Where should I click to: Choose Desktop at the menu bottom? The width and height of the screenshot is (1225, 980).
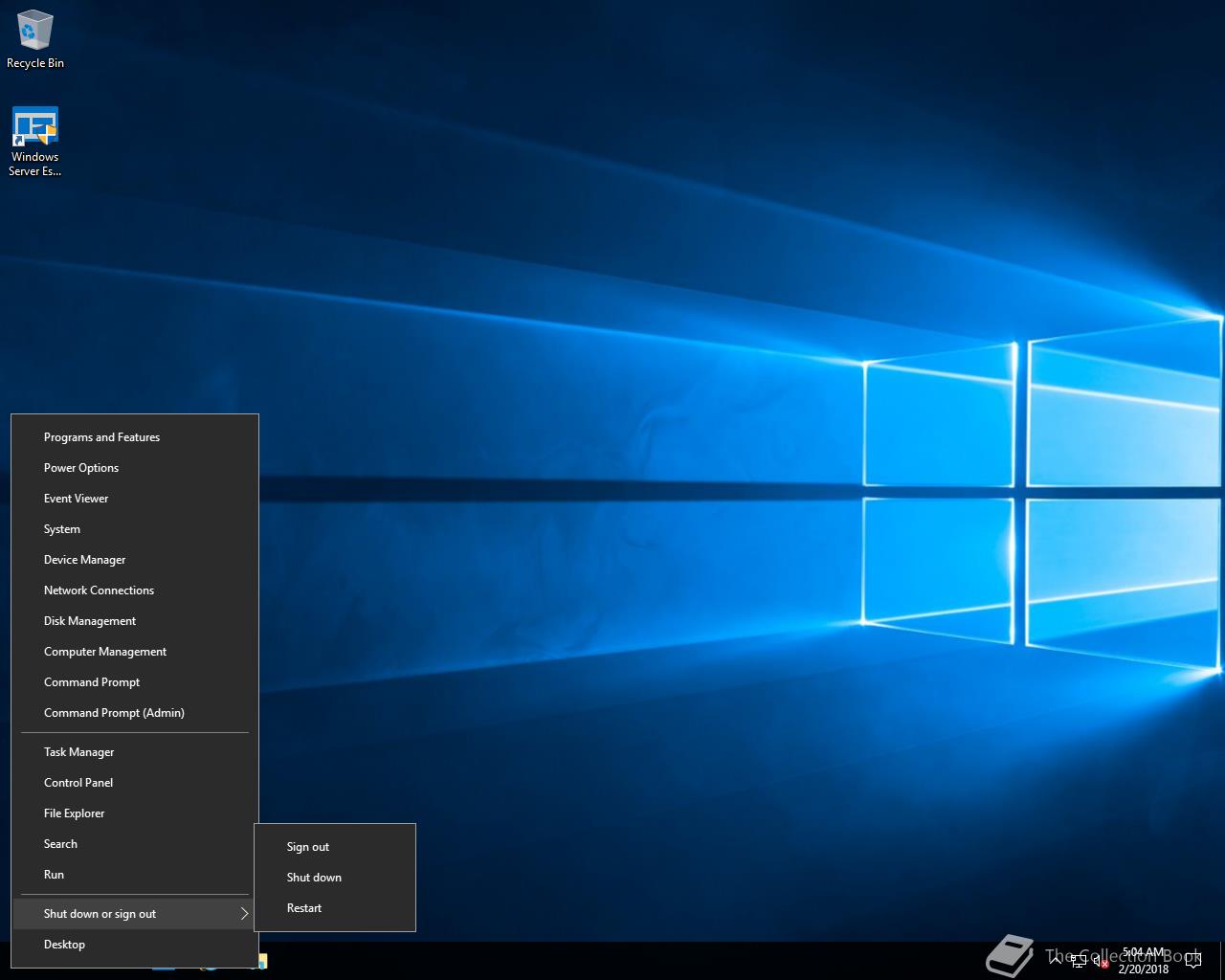(x=135, y=945)
